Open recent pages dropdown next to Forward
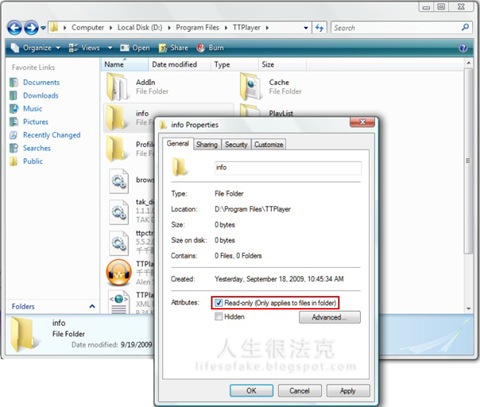This screenshot has width=480, height=407. (43, 28)
